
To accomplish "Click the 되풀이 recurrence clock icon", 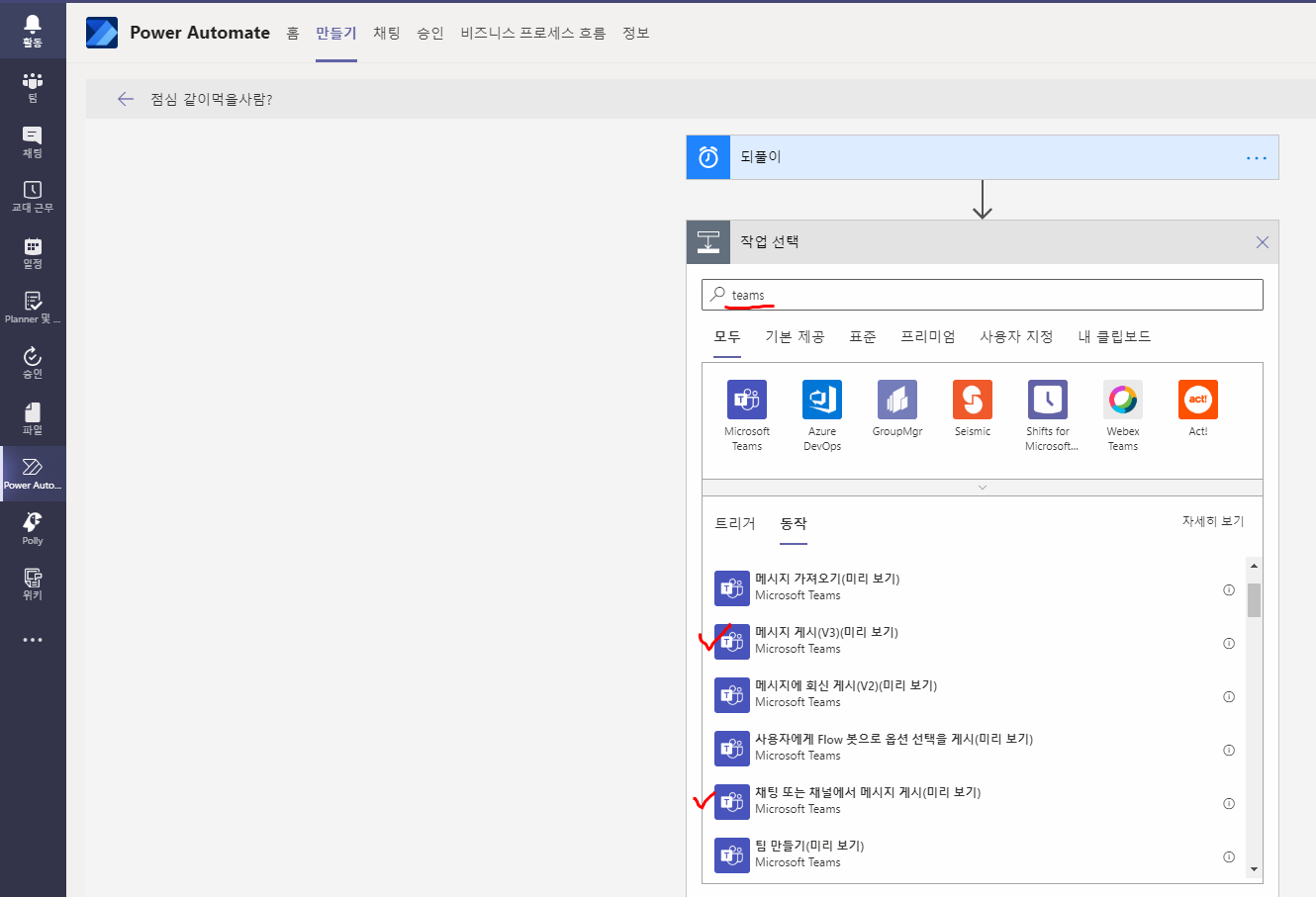I will coord(708,157).
